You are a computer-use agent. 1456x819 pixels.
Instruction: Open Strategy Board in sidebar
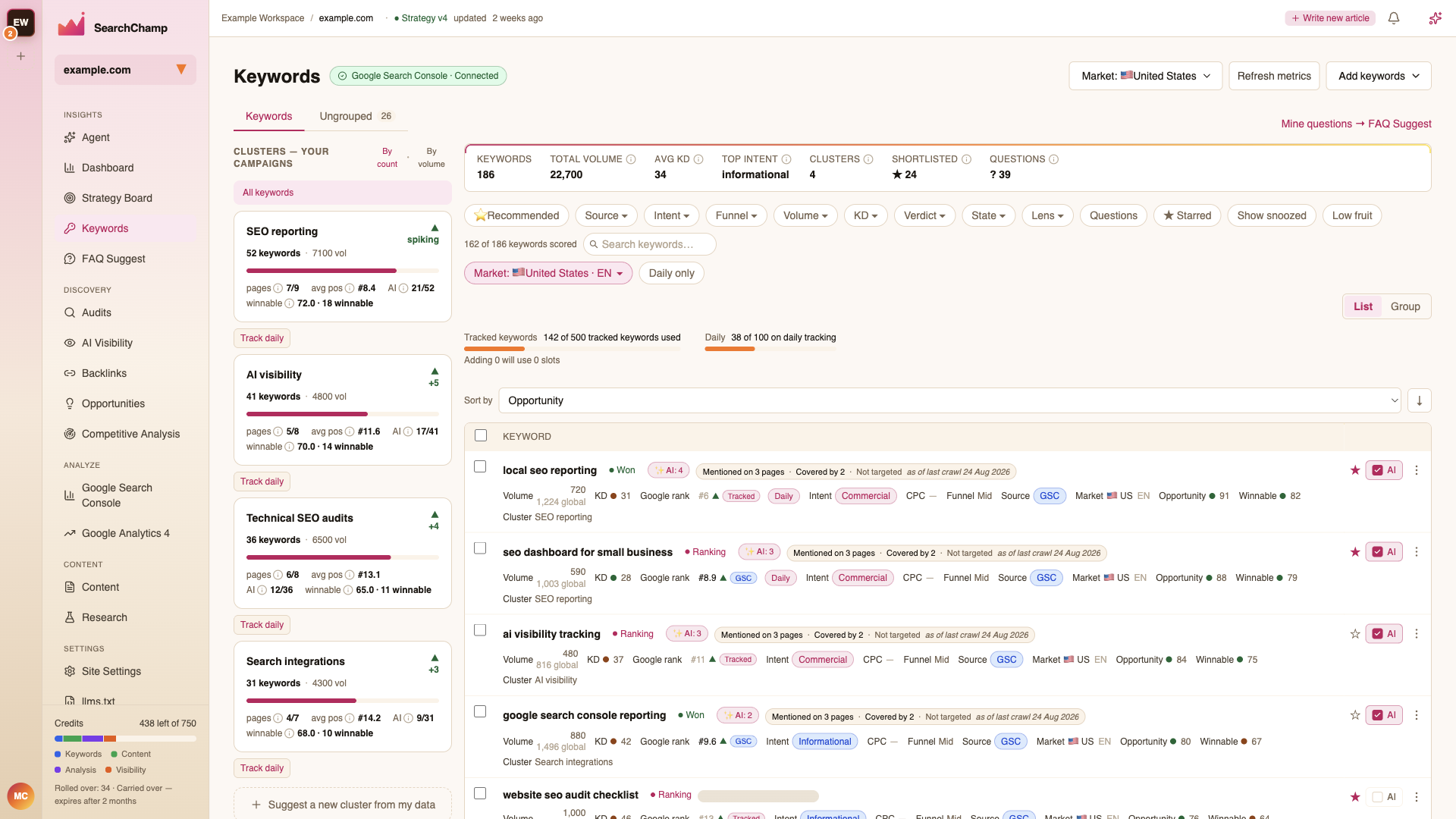(117, 198)
